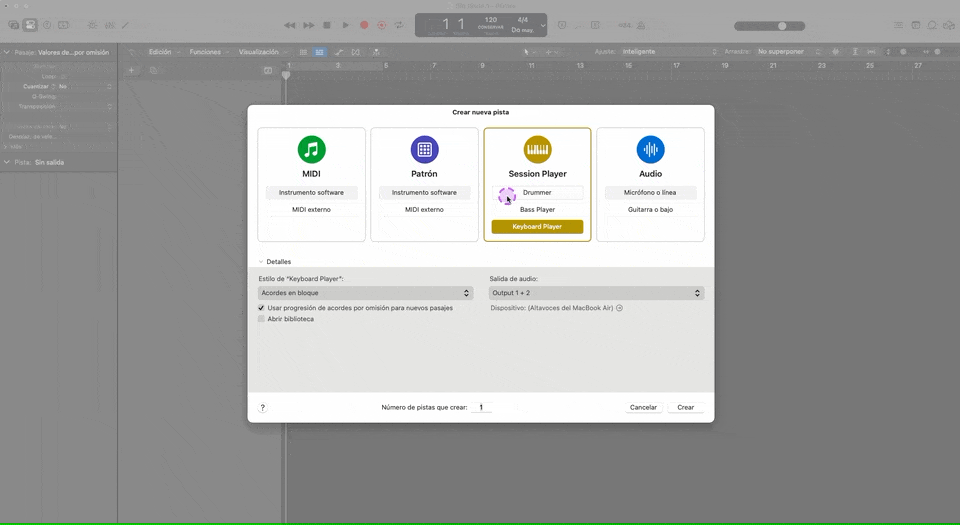
Task: Click the playhead marker at bar 1
Action: tap(286, 75)
